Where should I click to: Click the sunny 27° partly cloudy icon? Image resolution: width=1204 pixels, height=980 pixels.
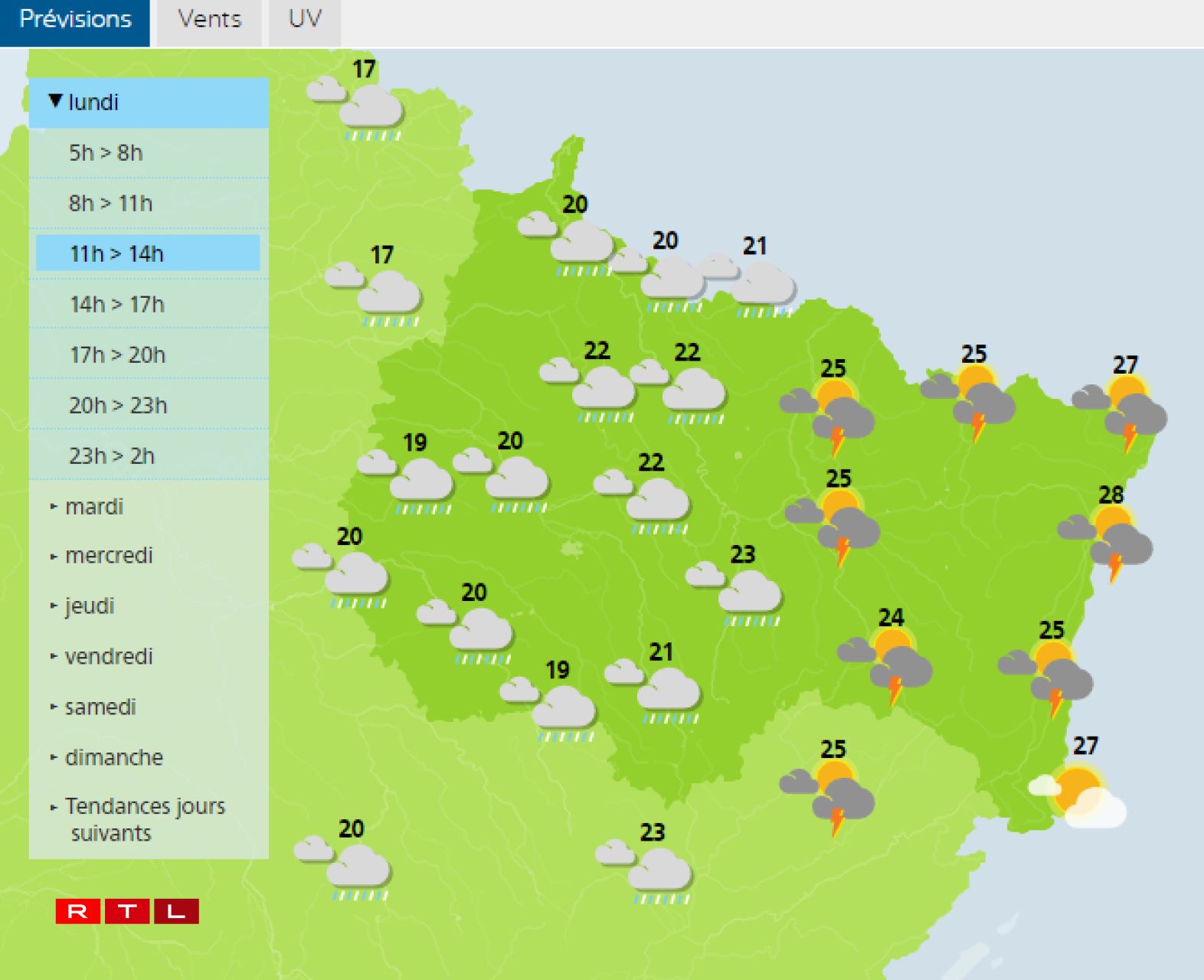[x=1080, y=796]
